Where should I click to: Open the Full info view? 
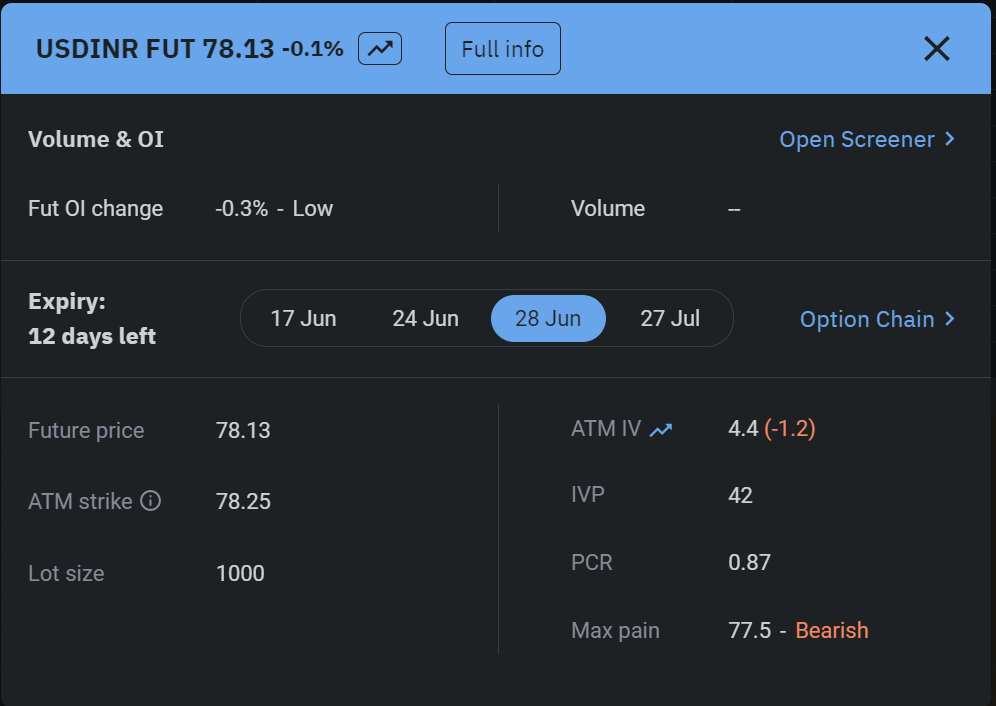[502, 48]
